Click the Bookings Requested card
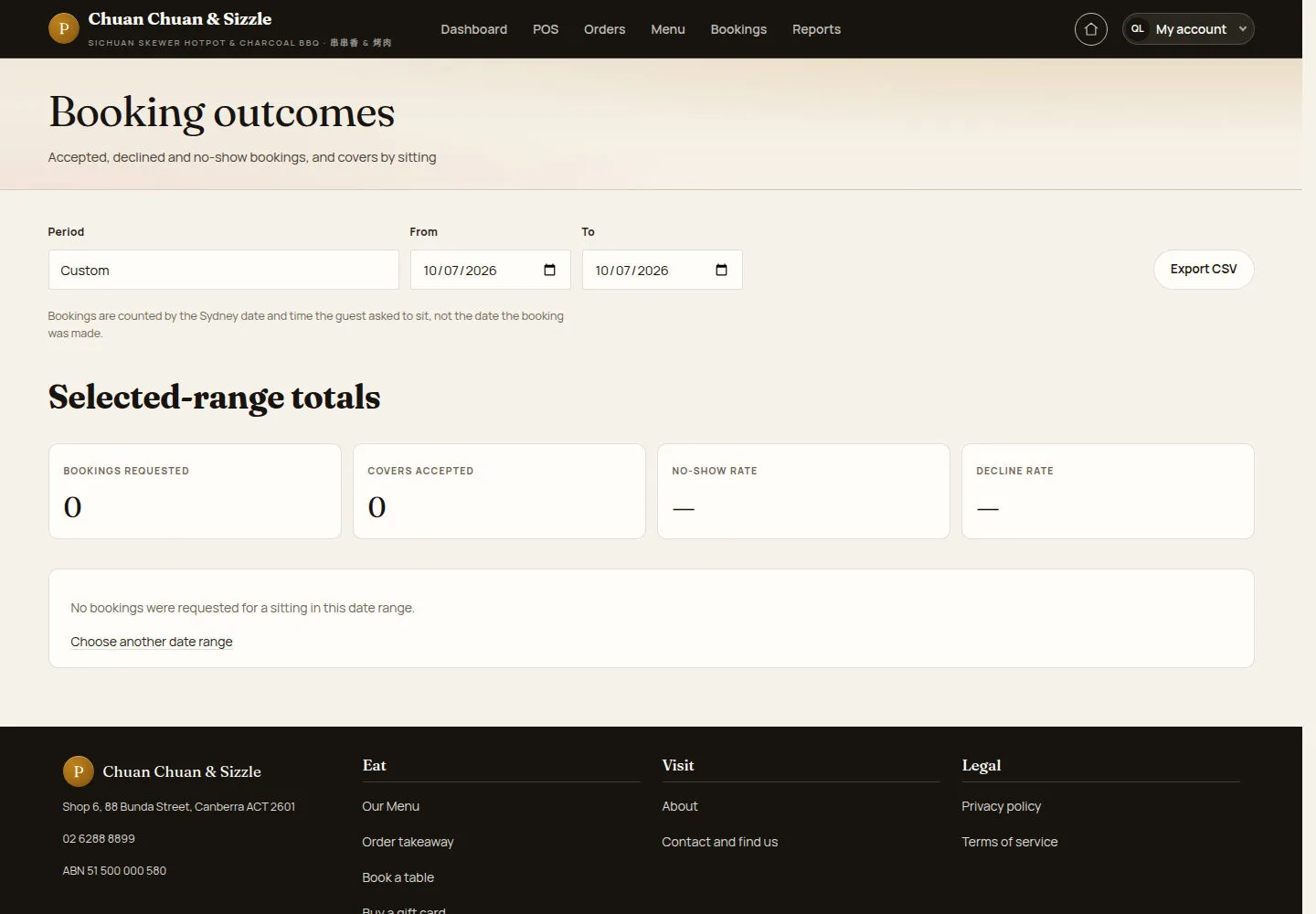The image size is (1316, 914). pyautogui.click(x=195, y=491)
